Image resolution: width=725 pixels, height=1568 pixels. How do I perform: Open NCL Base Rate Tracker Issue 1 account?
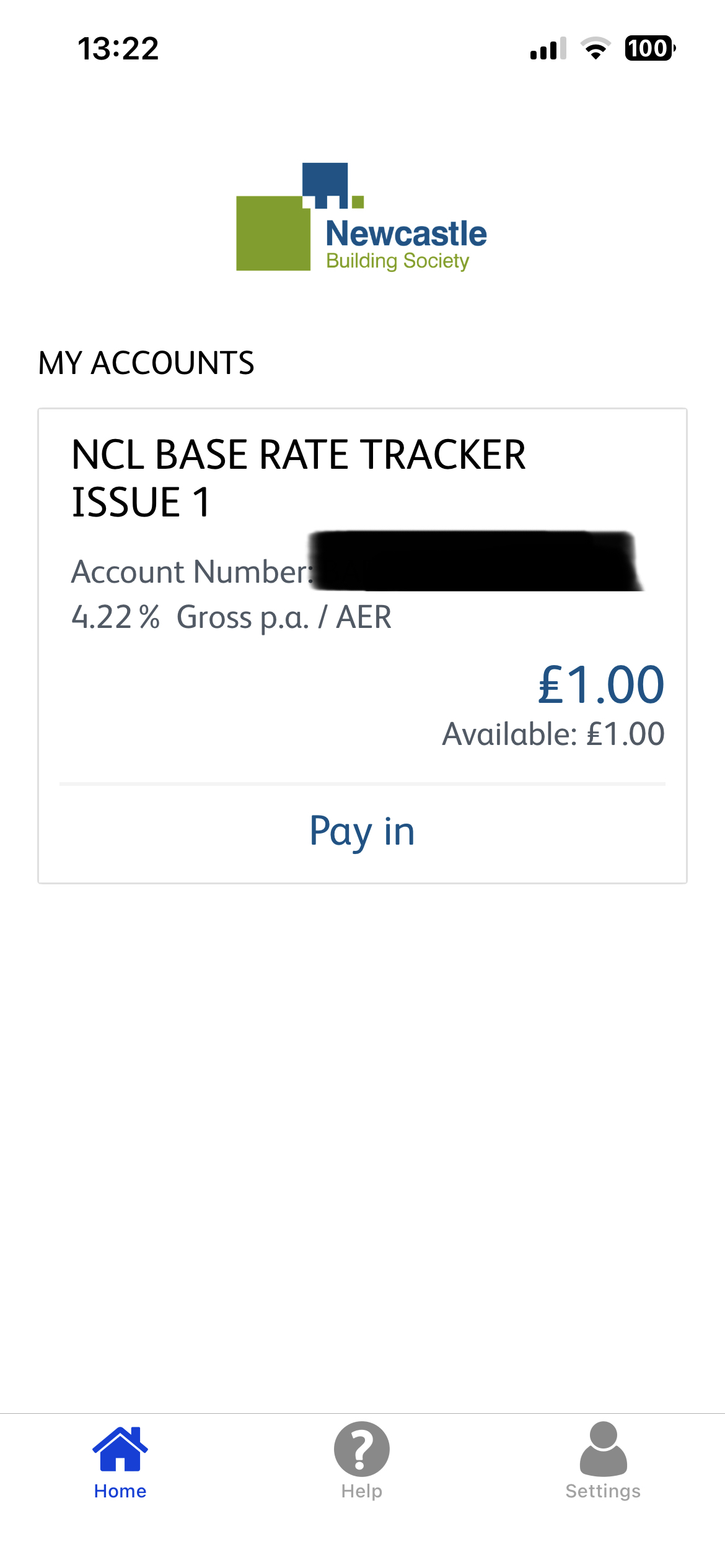[299, 478]
